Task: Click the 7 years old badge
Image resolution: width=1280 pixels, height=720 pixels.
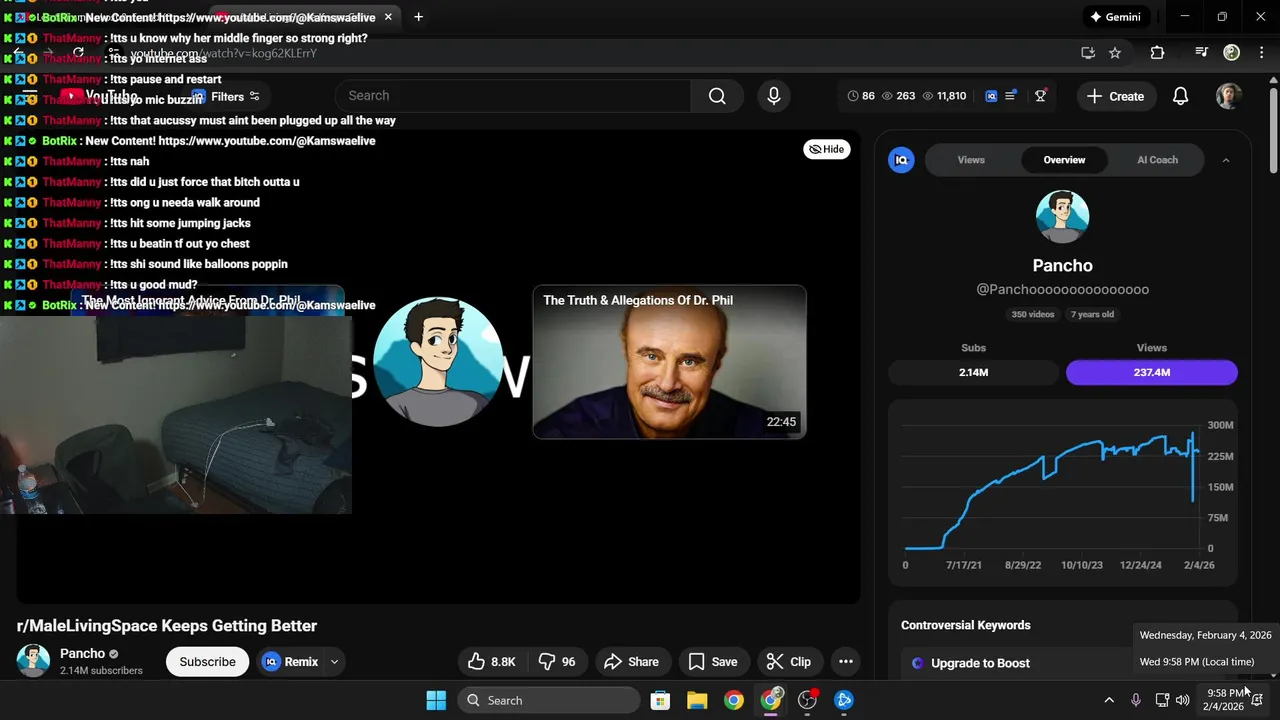Action: pos(1092,314)
